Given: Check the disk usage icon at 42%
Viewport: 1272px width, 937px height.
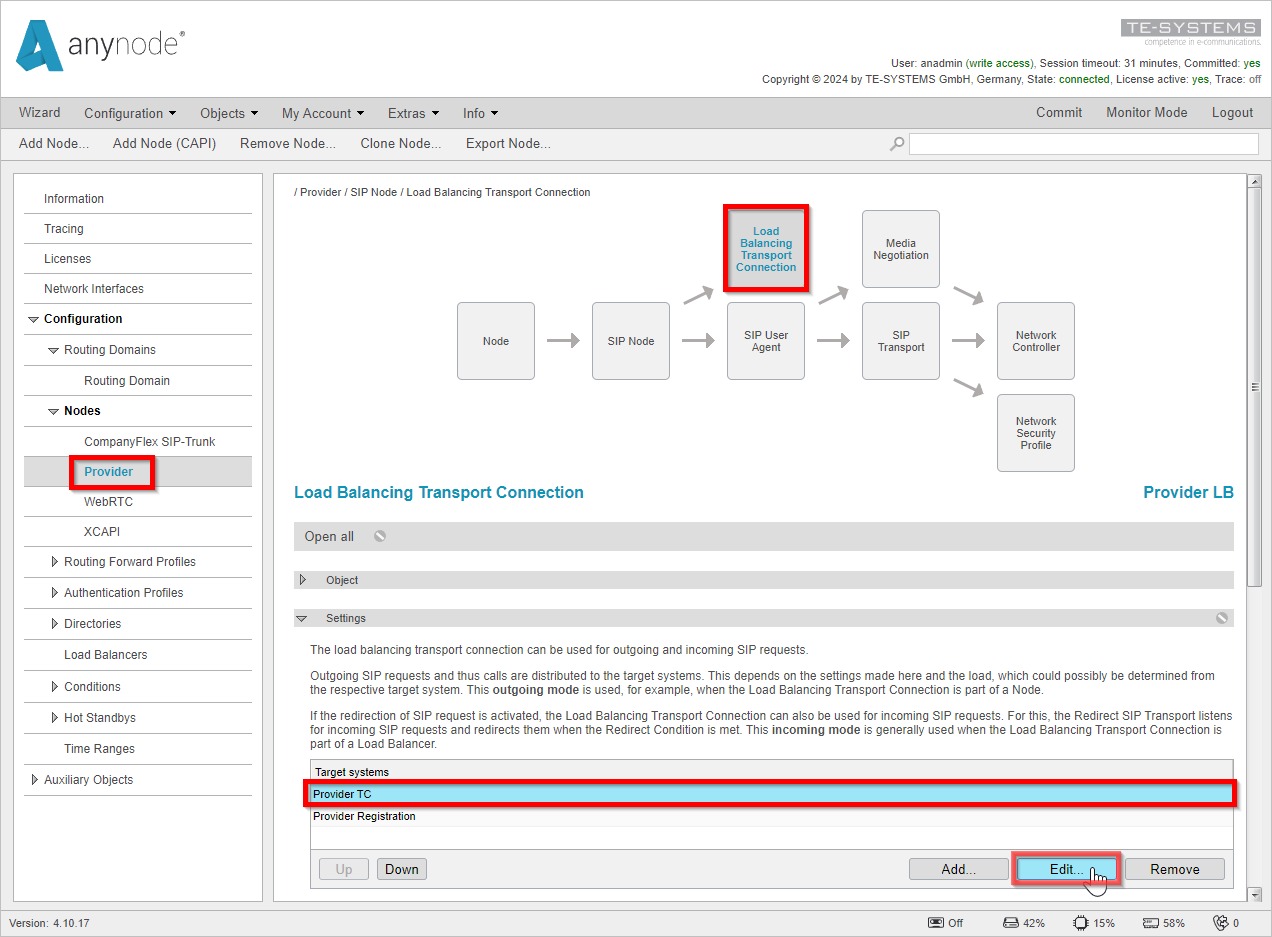Looking at the screenshot, I should click(1010, 922).
